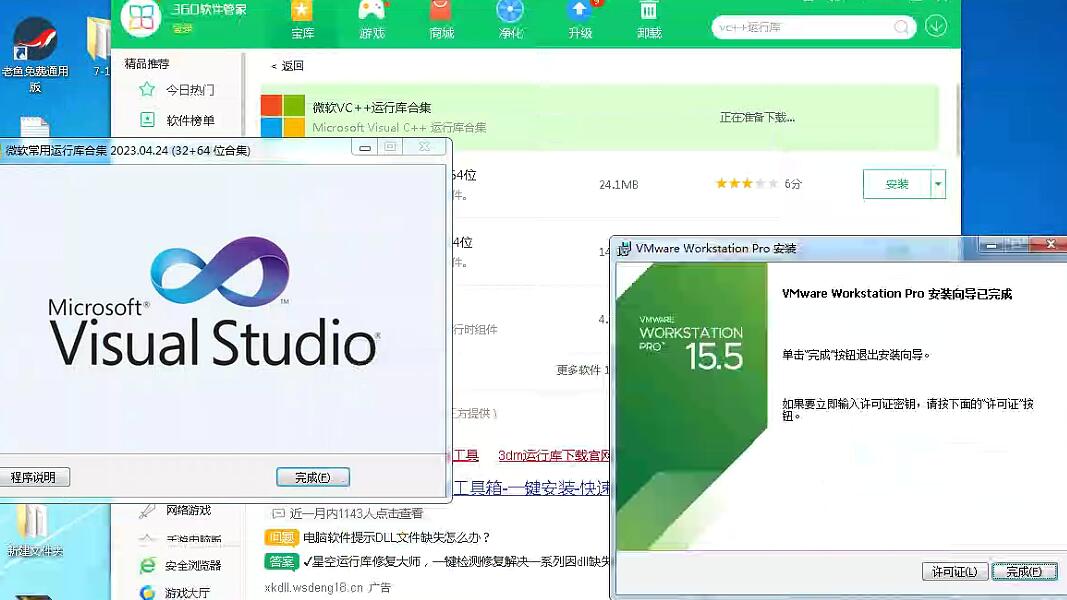The image size is (1067, 600).
Task: Click the 360软件管家 logo icon
Action: [141, 17]
